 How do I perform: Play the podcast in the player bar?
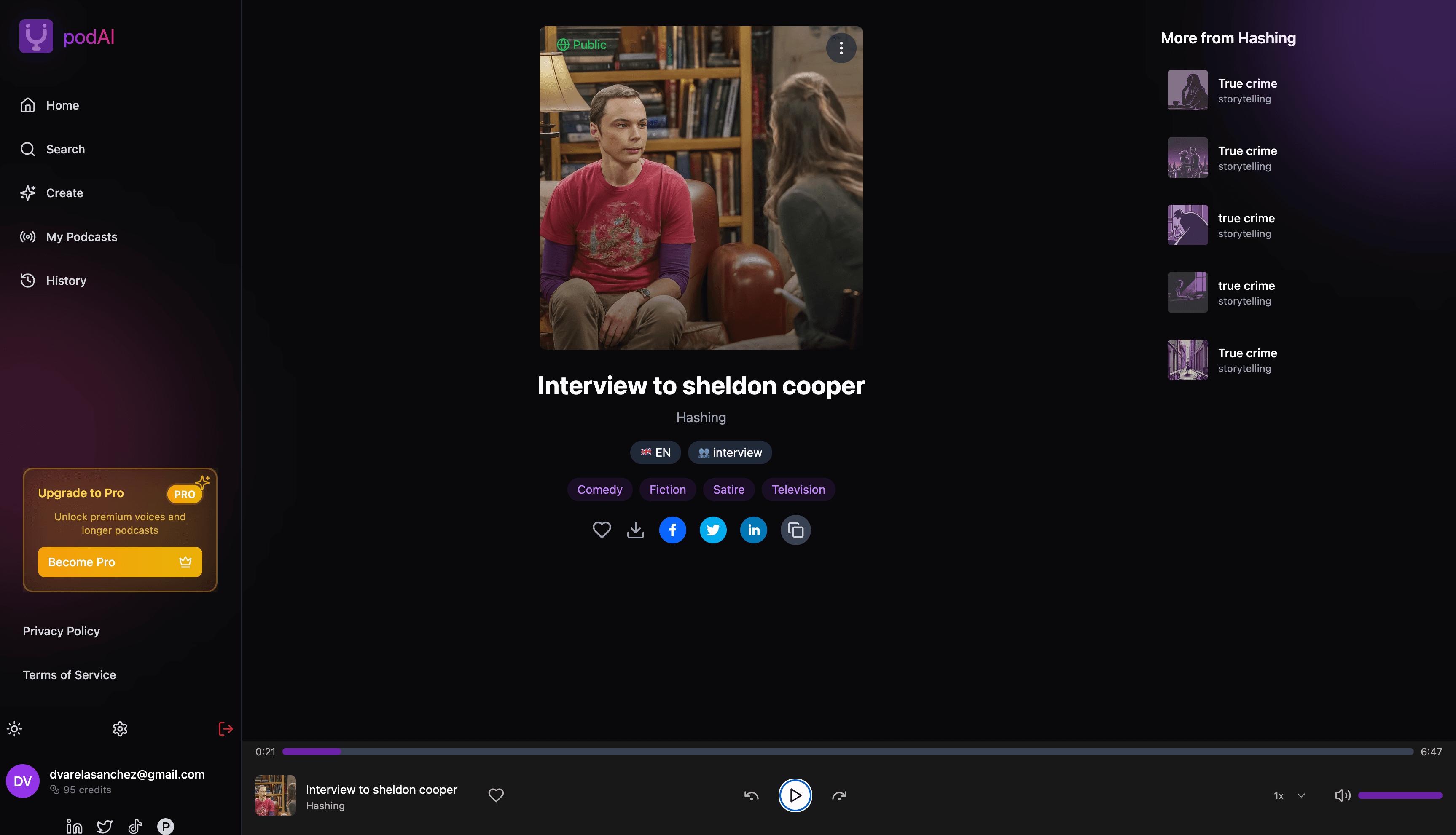[795, 795]
